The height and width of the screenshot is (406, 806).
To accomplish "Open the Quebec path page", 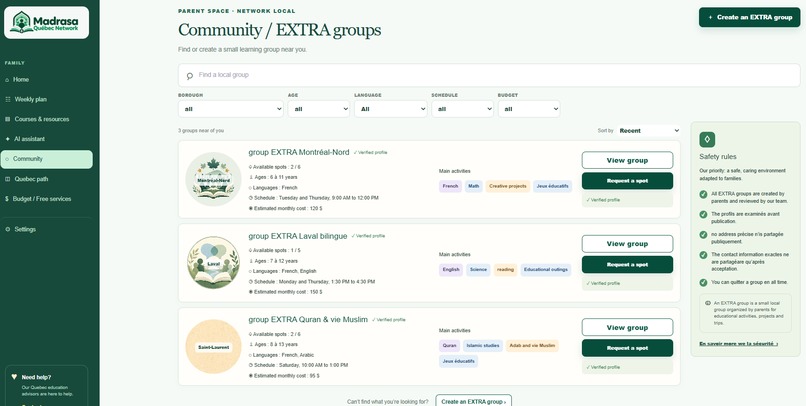I will tap(47, 179).
